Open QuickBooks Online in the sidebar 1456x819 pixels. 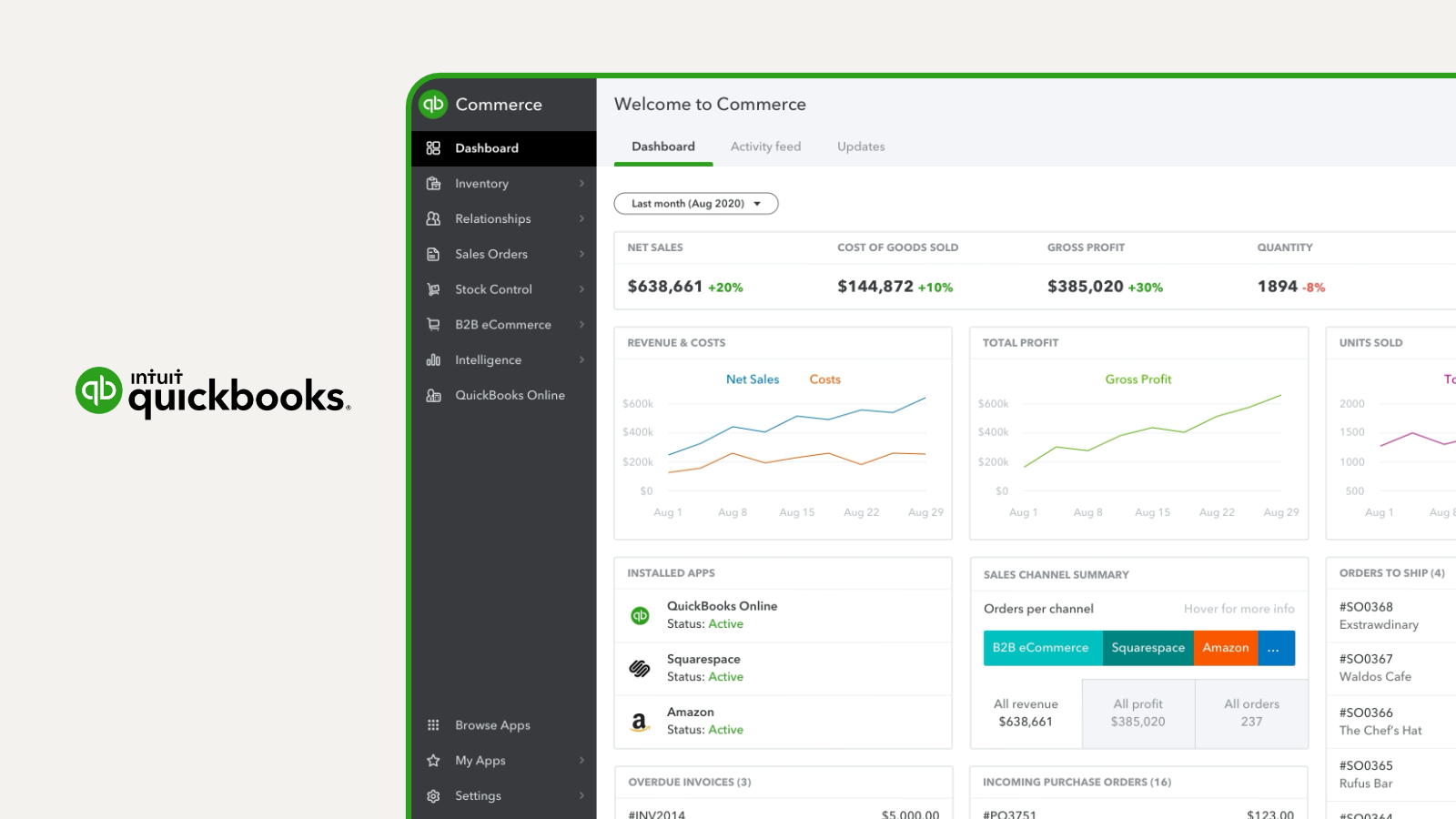tap(504, 396)
